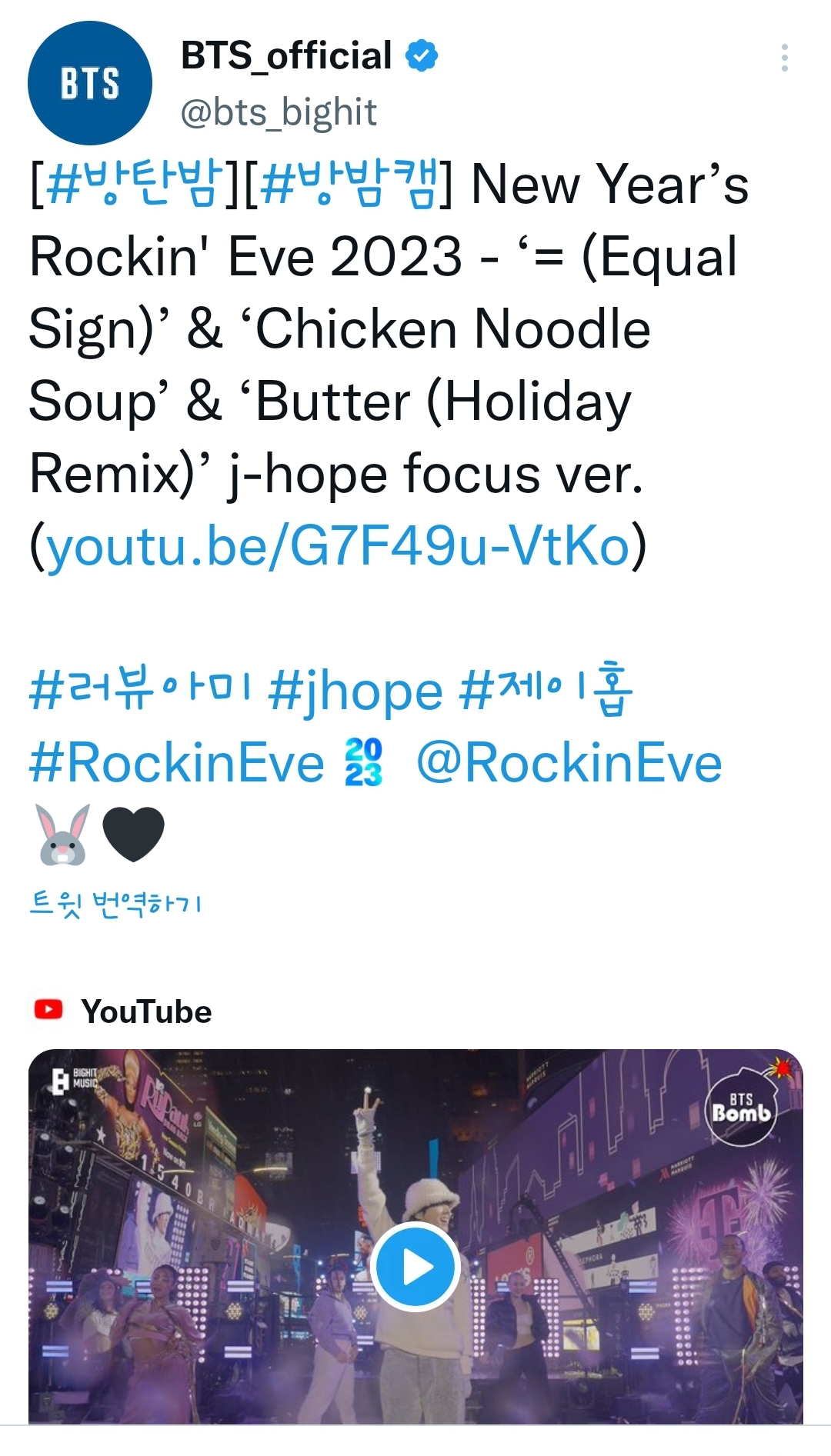Viewport: 831px width, 1456px height.
Task: Open the #제이홉 hashtag
Action: (546, 690)
